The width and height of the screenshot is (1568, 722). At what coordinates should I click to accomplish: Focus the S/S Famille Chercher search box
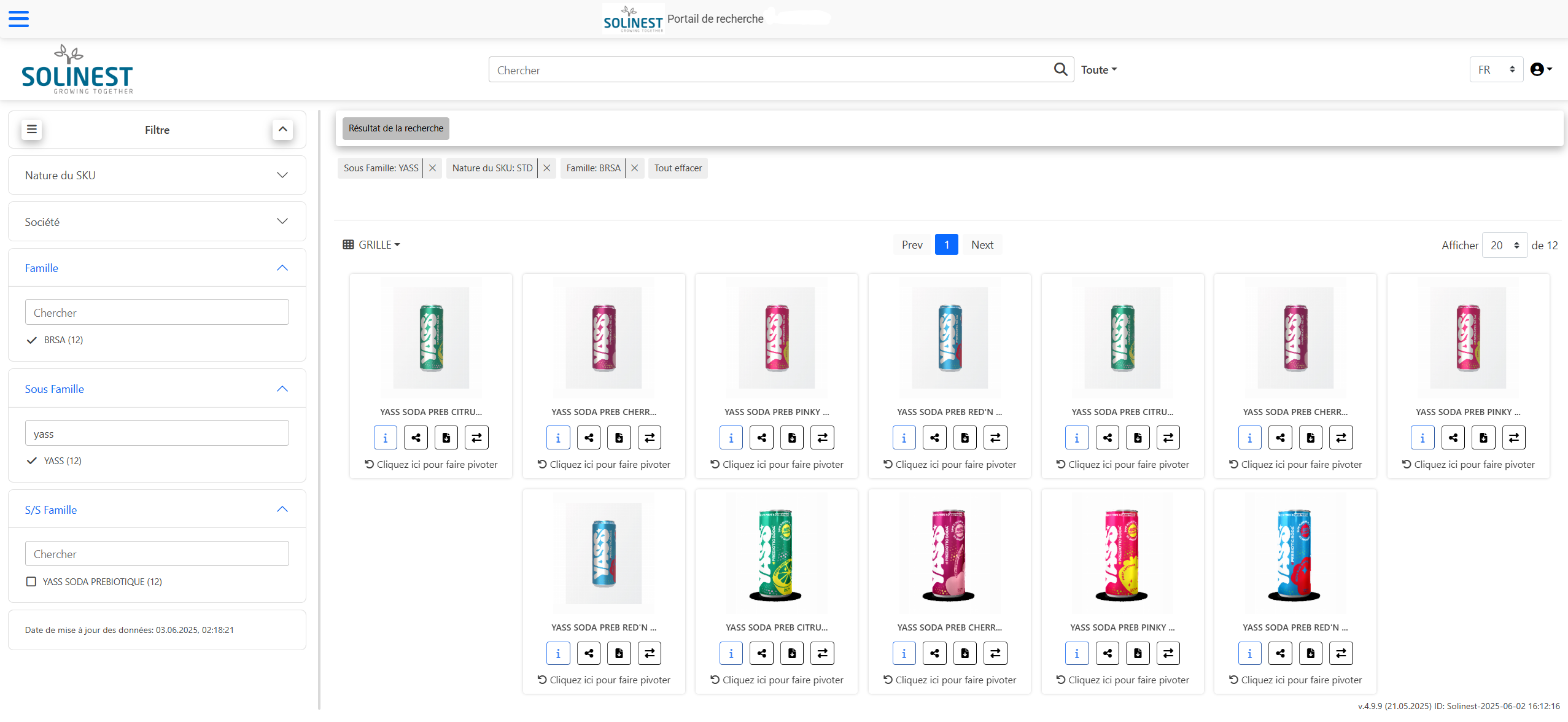pyautogui.click(x=157, y=554)
